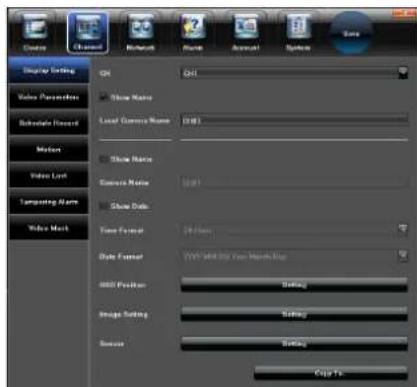
Task: Select the Display Setting tab
Action: click(49, 70)
